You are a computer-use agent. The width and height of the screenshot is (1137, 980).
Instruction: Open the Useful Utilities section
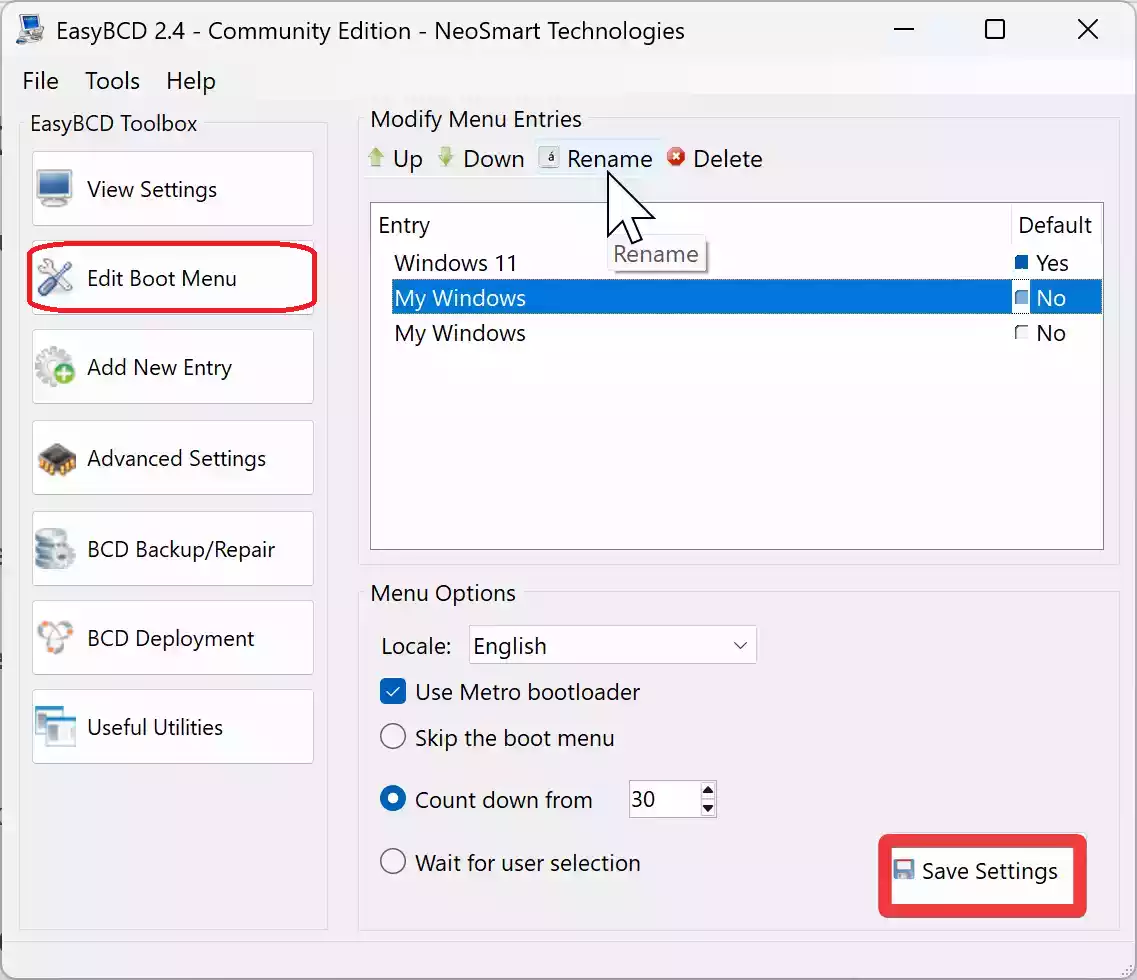173,727
